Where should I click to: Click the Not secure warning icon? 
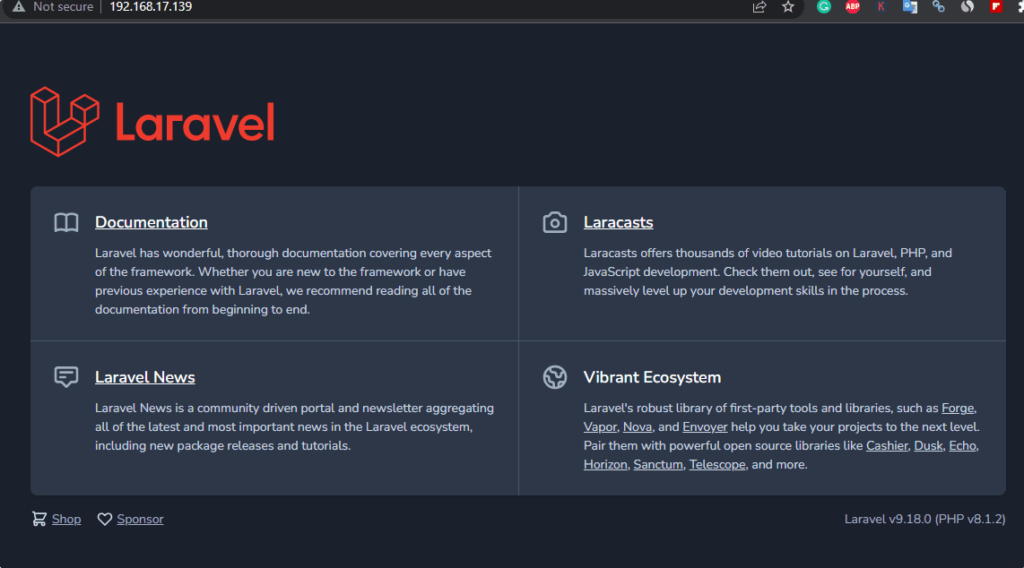tap(18, 7)
